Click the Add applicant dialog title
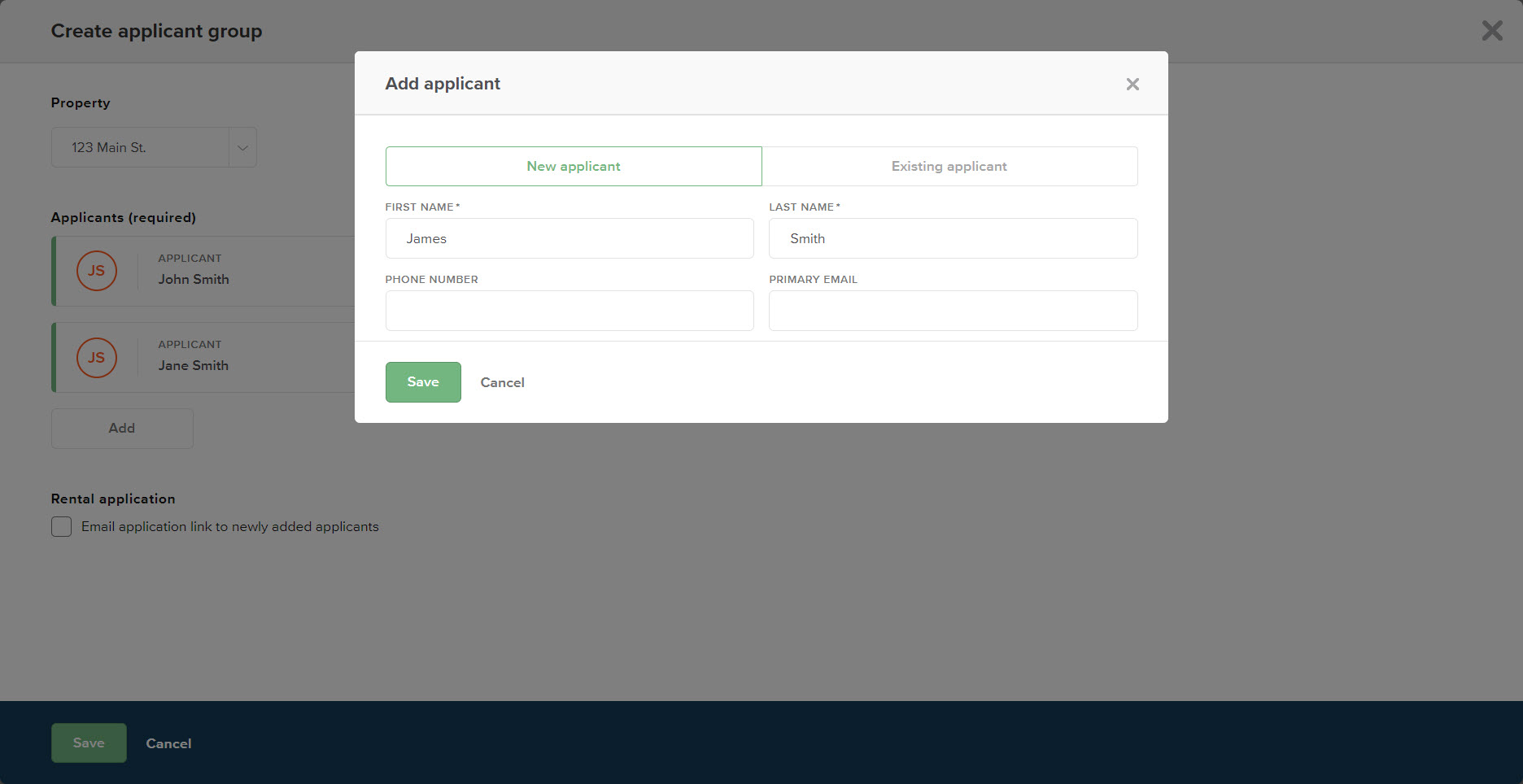The width and height of the screenshot is (1523, 784). (x=443, y=84)
